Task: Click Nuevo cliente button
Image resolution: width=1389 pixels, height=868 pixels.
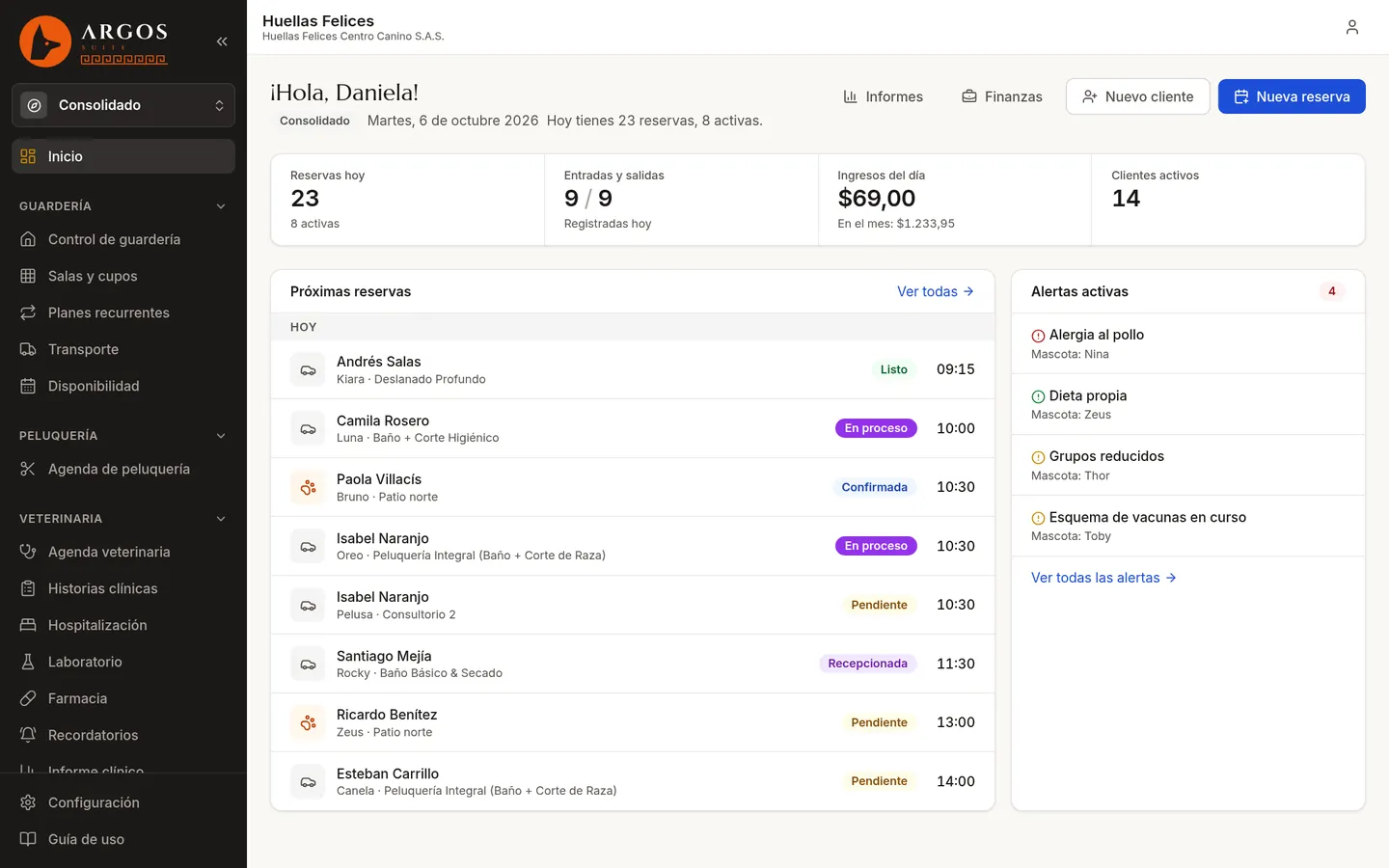Action: (1138, 96)
